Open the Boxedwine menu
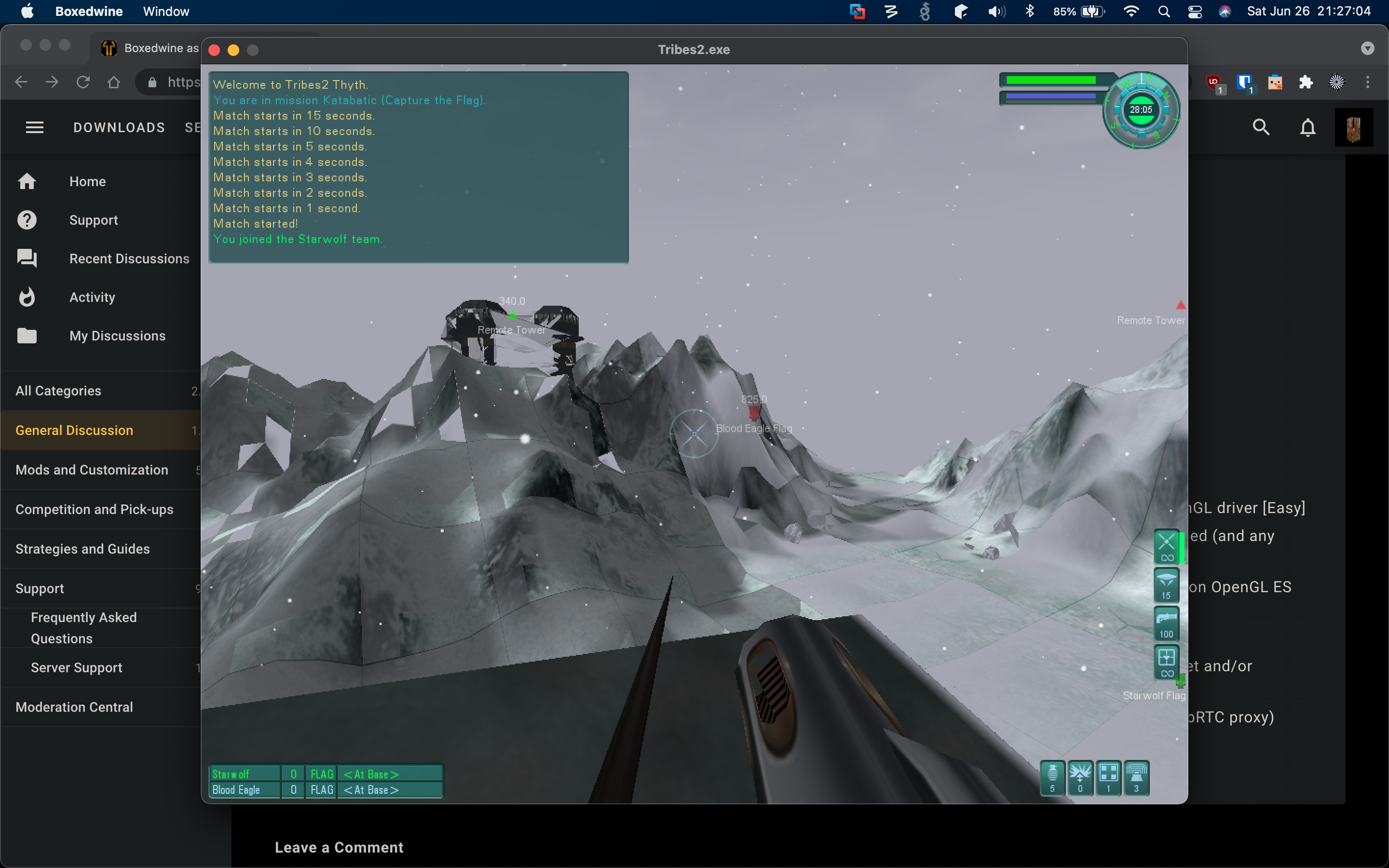Image resolution: width=1389 pixels, height=868 pixels. pos(89,12)
